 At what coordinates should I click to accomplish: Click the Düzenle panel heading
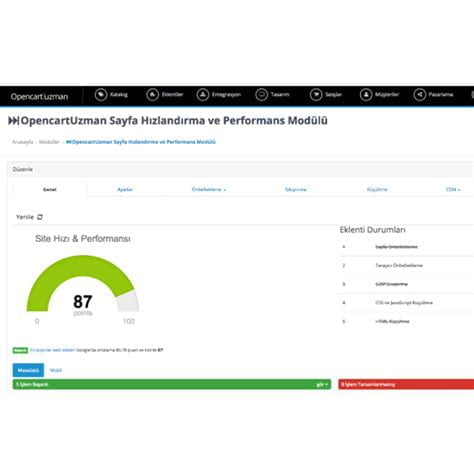click(x=23, y=169)
